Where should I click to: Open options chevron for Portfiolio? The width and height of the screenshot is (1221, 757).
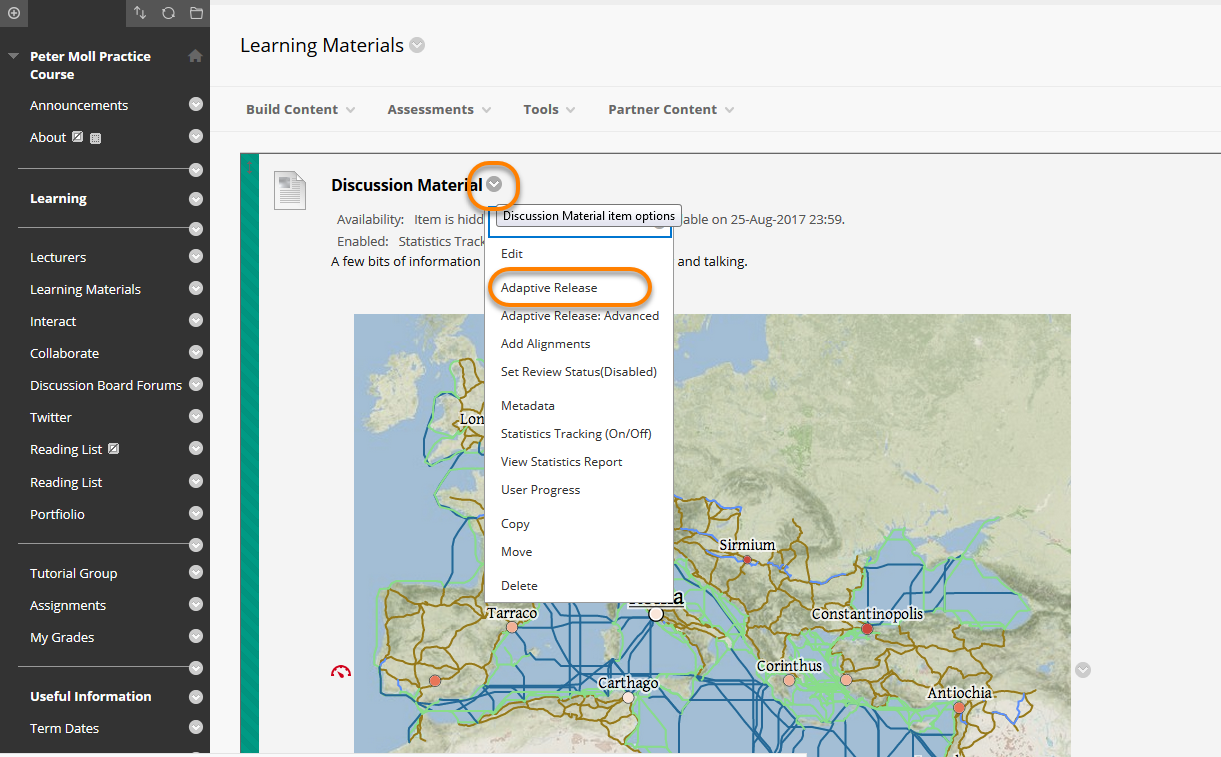[x=196, y=513]
